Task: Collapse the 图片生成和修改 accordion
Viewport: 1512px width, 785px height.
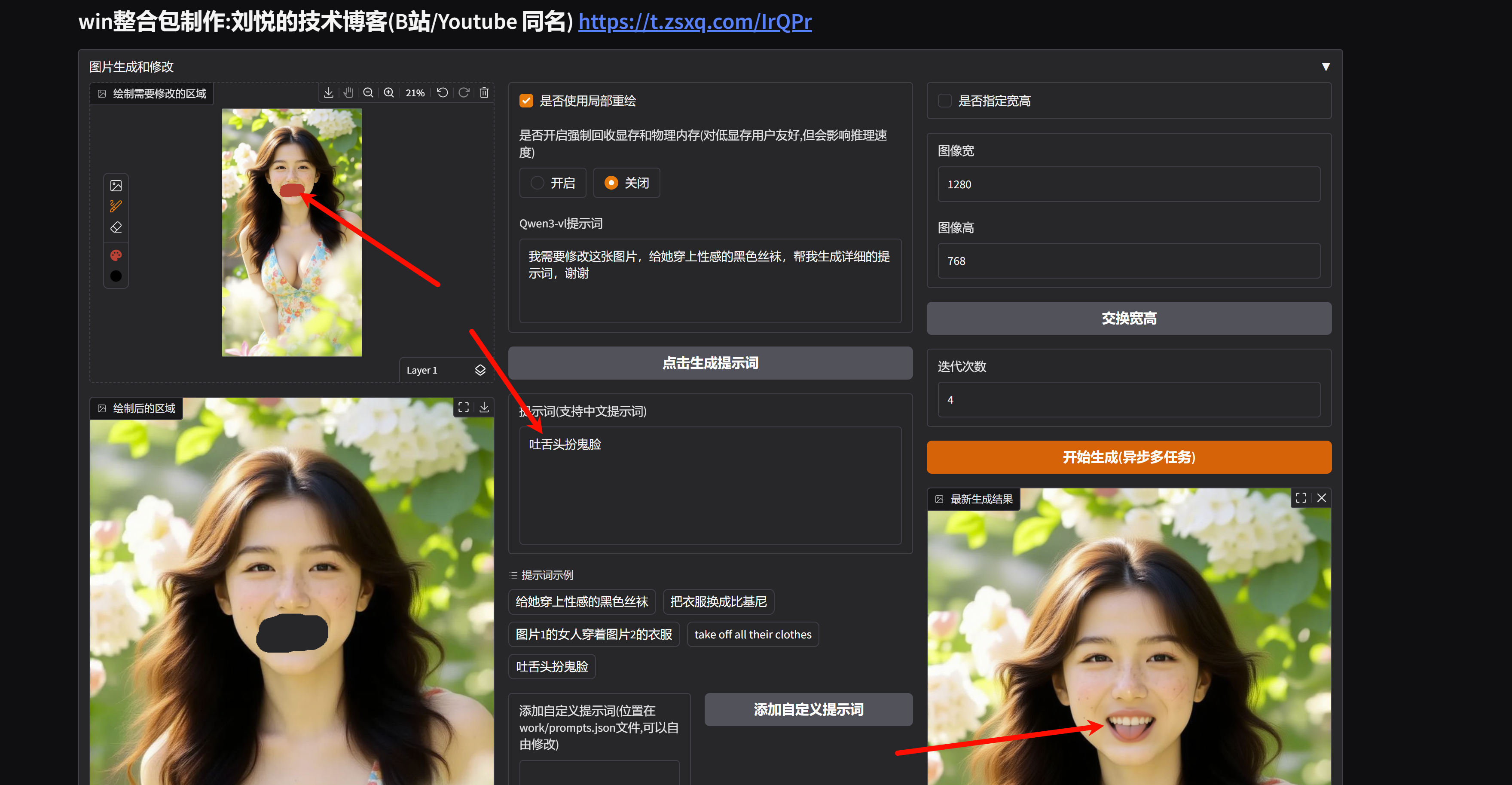Action: 1326,67
